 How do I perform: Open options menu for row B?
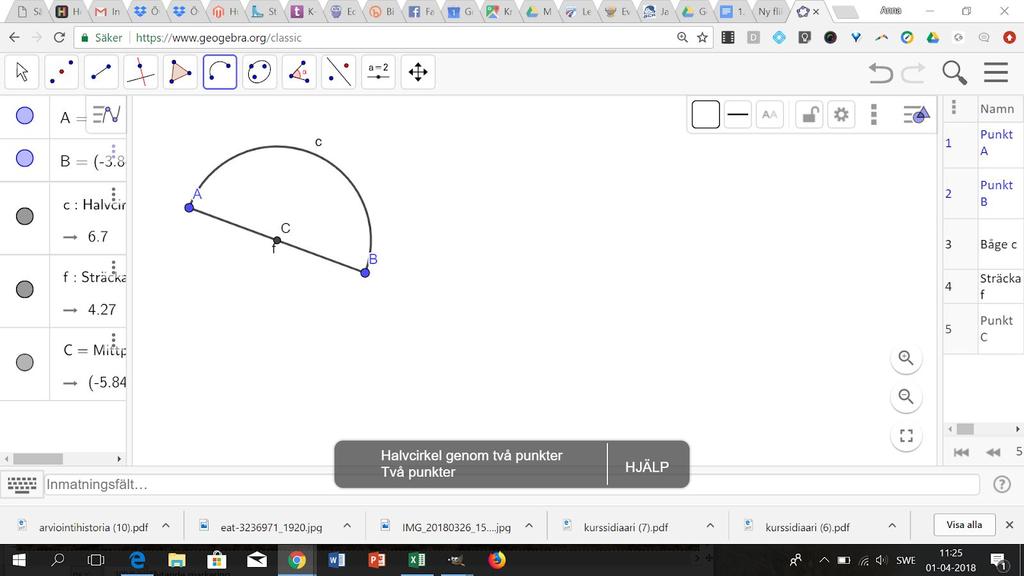(114, 152)
